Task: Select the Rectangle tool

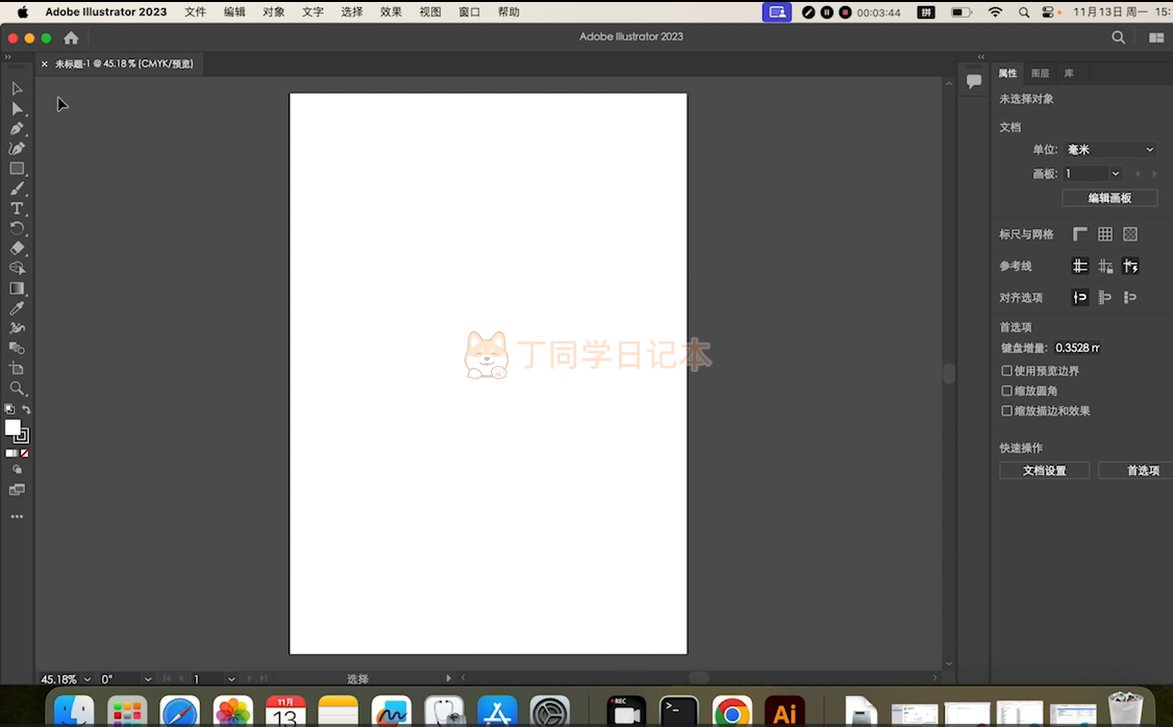Action: [x=17, y=169]
